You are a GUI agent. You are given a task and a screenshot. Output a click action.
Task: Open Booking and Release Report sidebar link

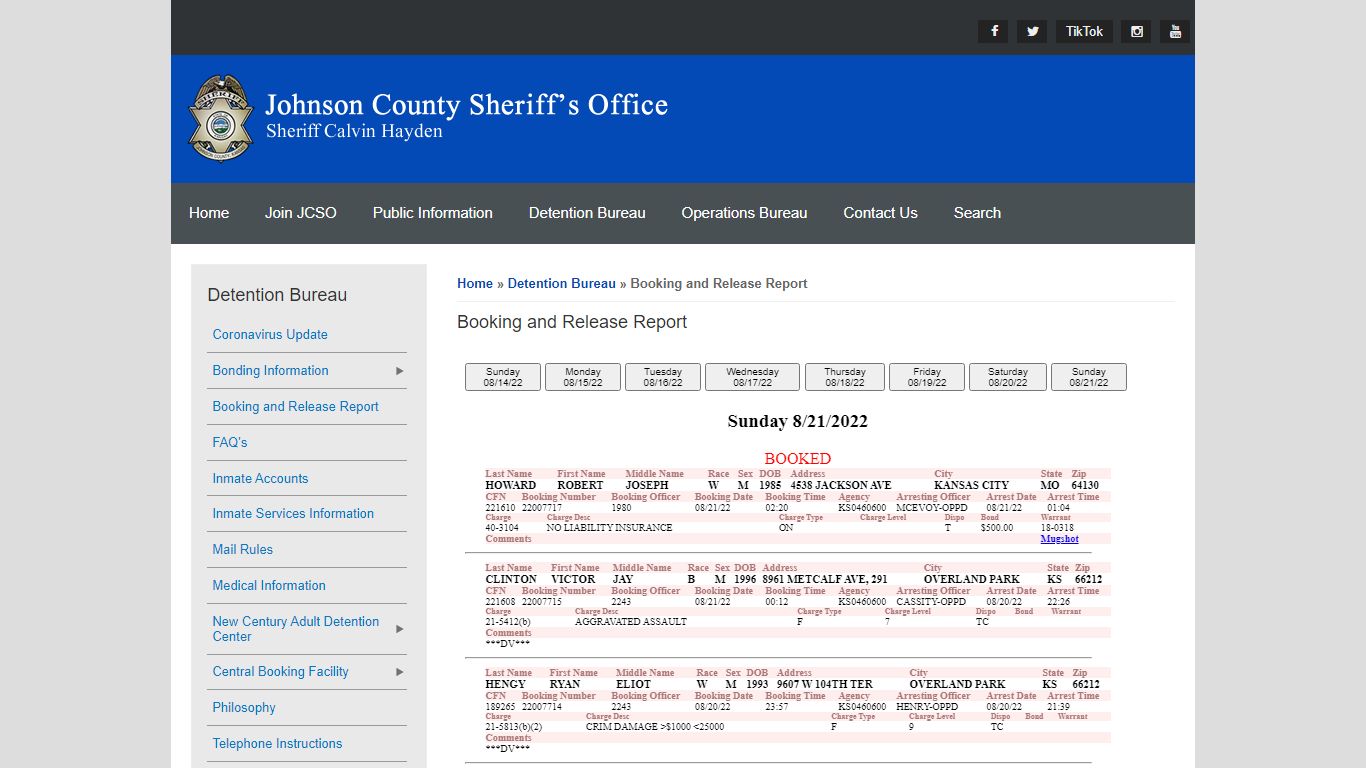click(295, 407)
